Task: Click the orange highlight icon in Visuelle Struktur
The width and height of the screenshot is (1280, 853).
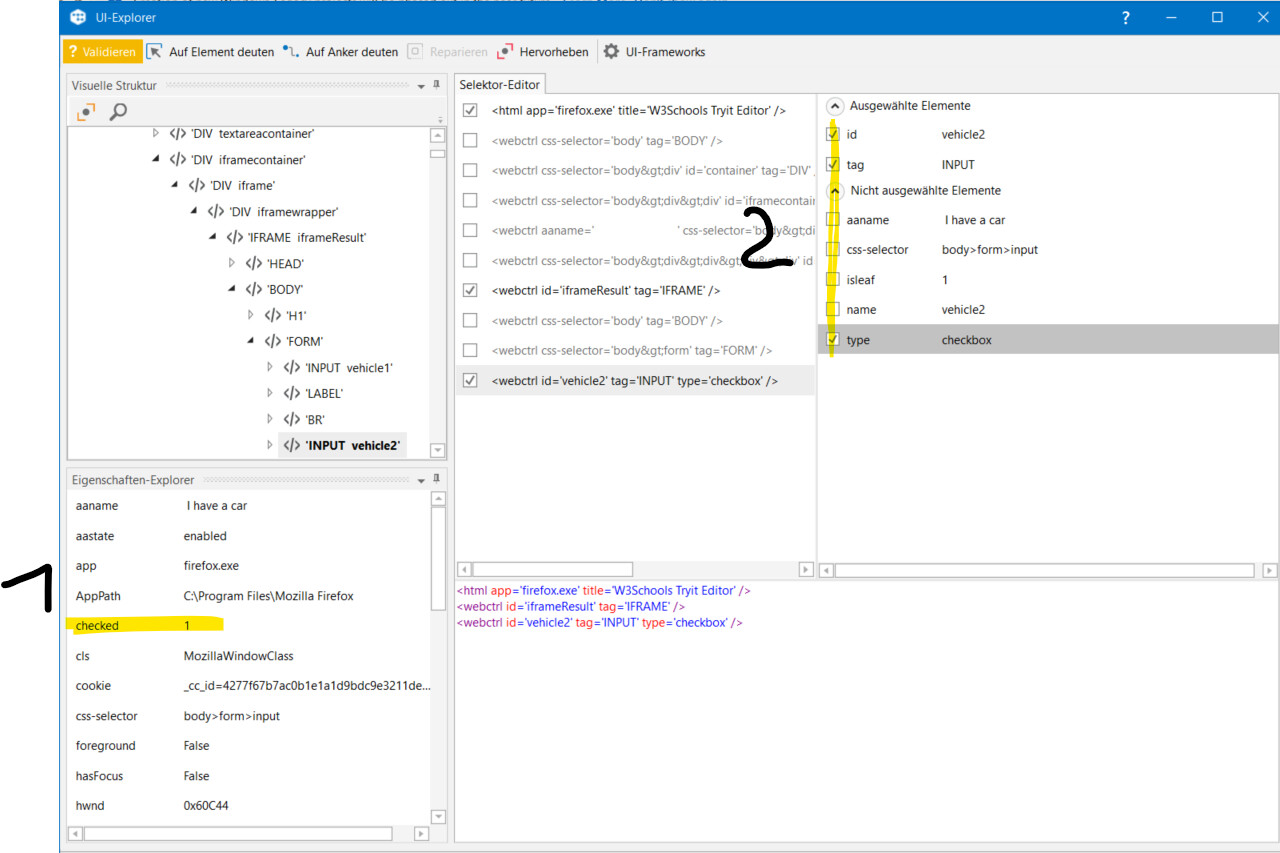Action: tap(86, 112)
